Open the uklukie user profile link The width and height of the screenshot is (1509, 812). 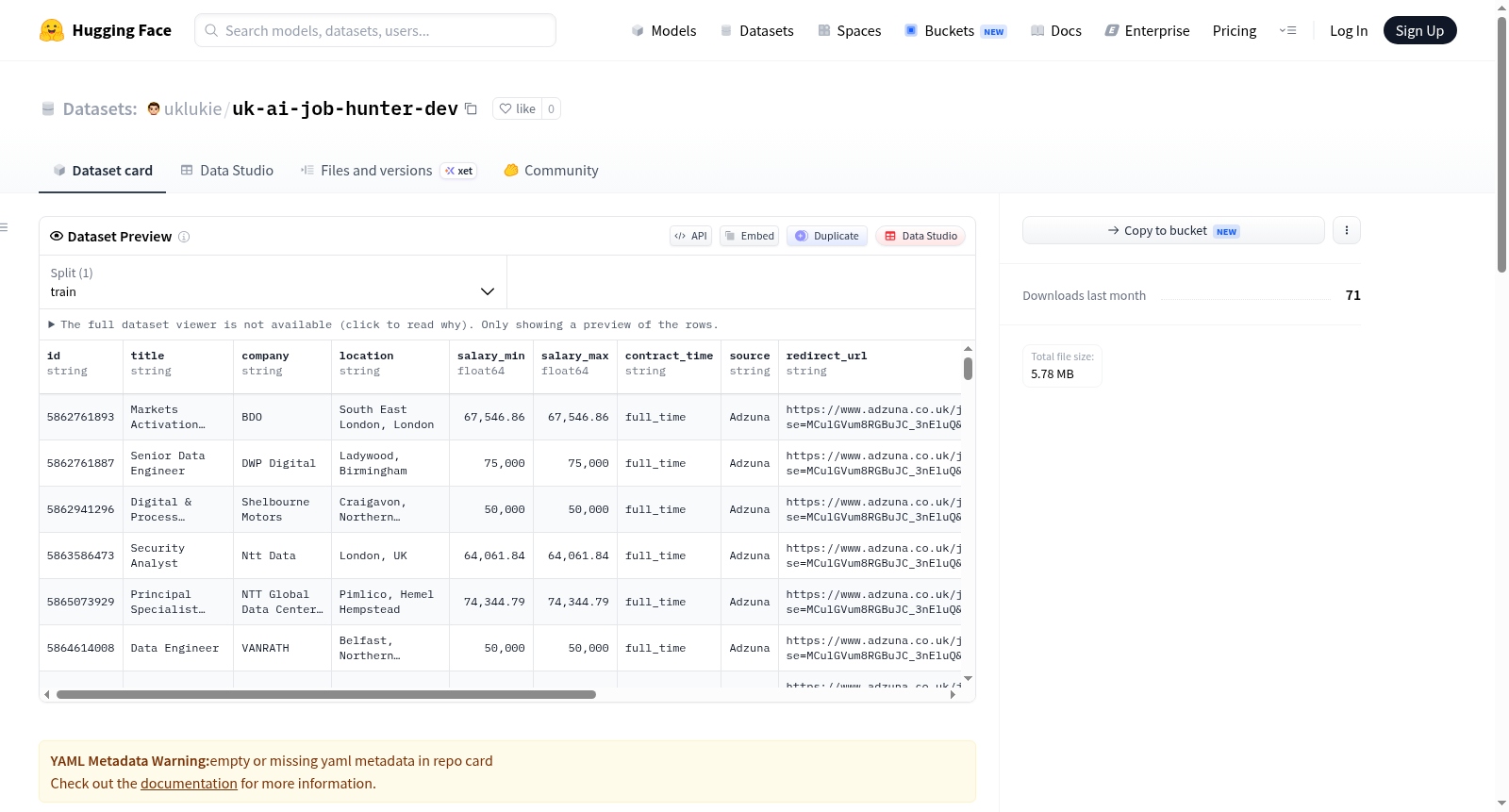(192, 108)
